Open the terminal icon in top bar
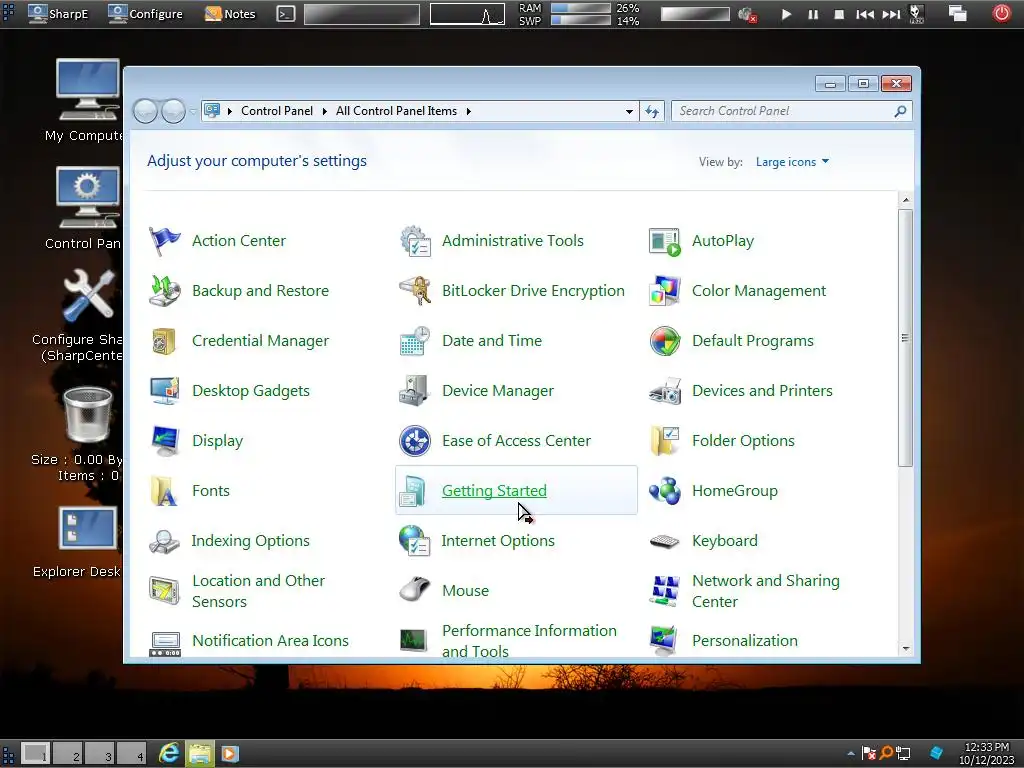Viewport: 1024px width, 768px height. 285,14
